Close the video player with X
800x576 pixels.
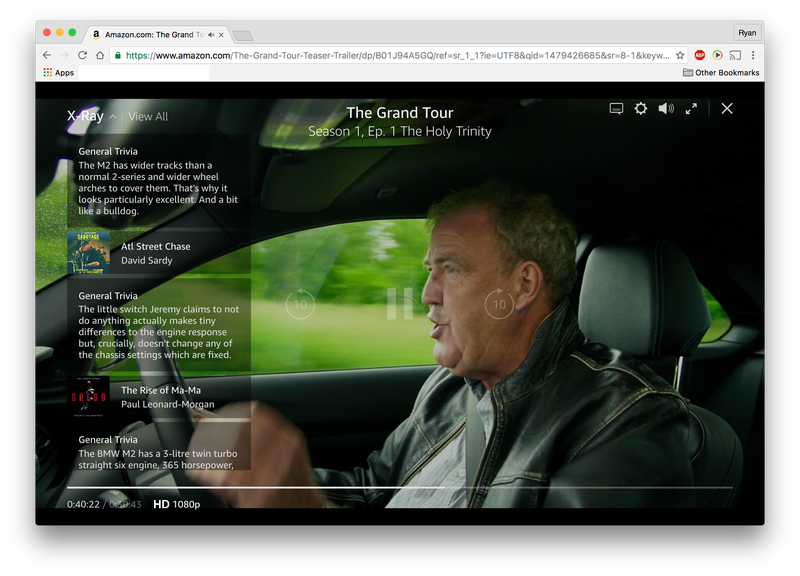tap(727, 108)
